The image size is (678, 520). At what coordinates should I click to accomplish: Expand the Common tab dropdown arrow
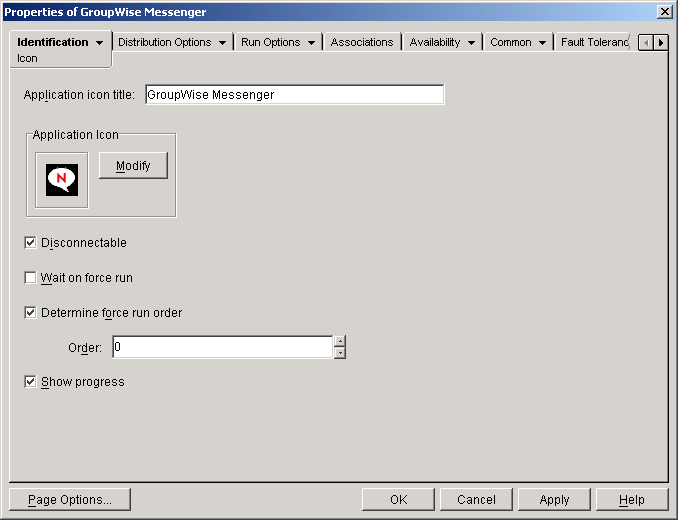click(542, 43)
